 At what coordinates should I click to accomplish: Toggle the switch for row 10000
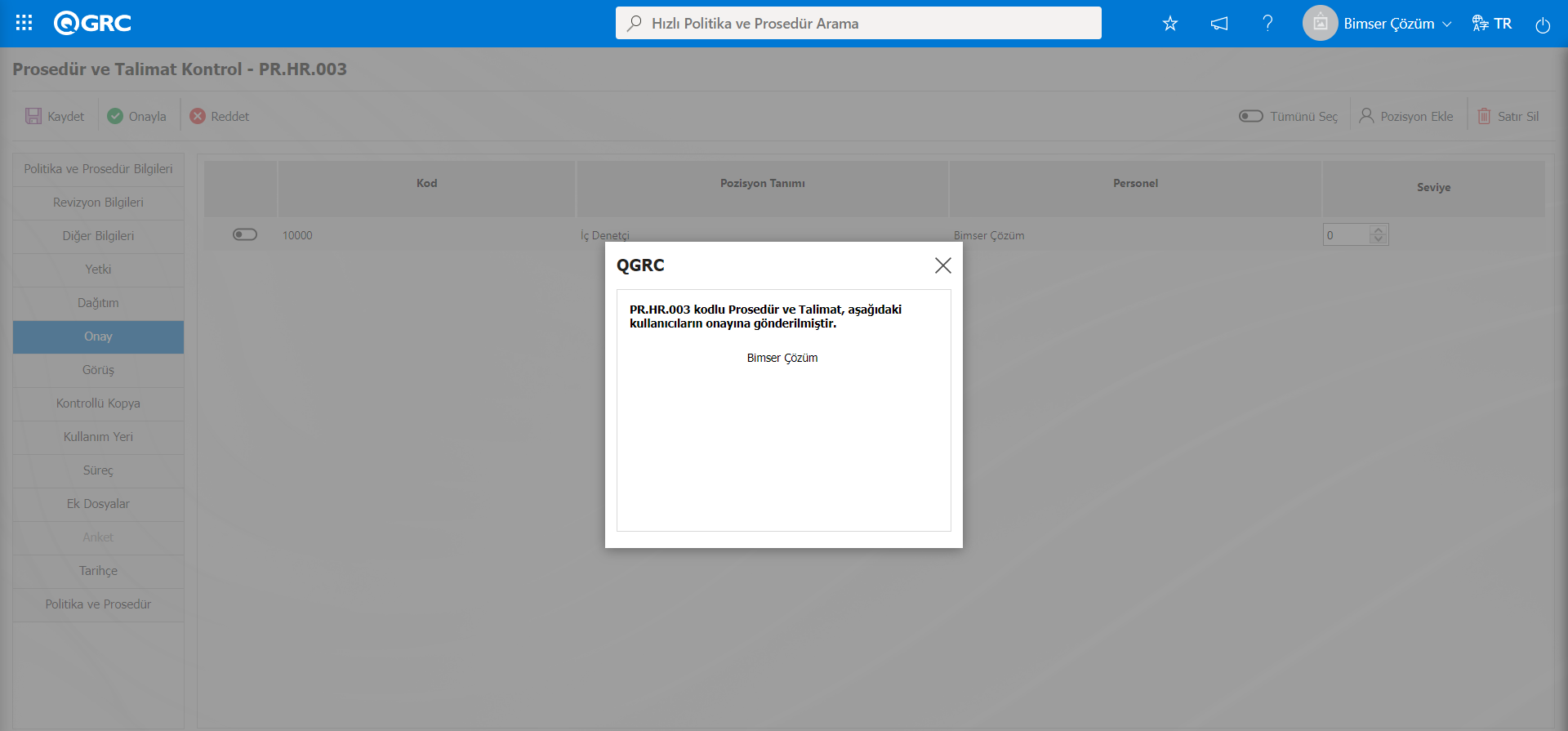click(x=245, y=234)
